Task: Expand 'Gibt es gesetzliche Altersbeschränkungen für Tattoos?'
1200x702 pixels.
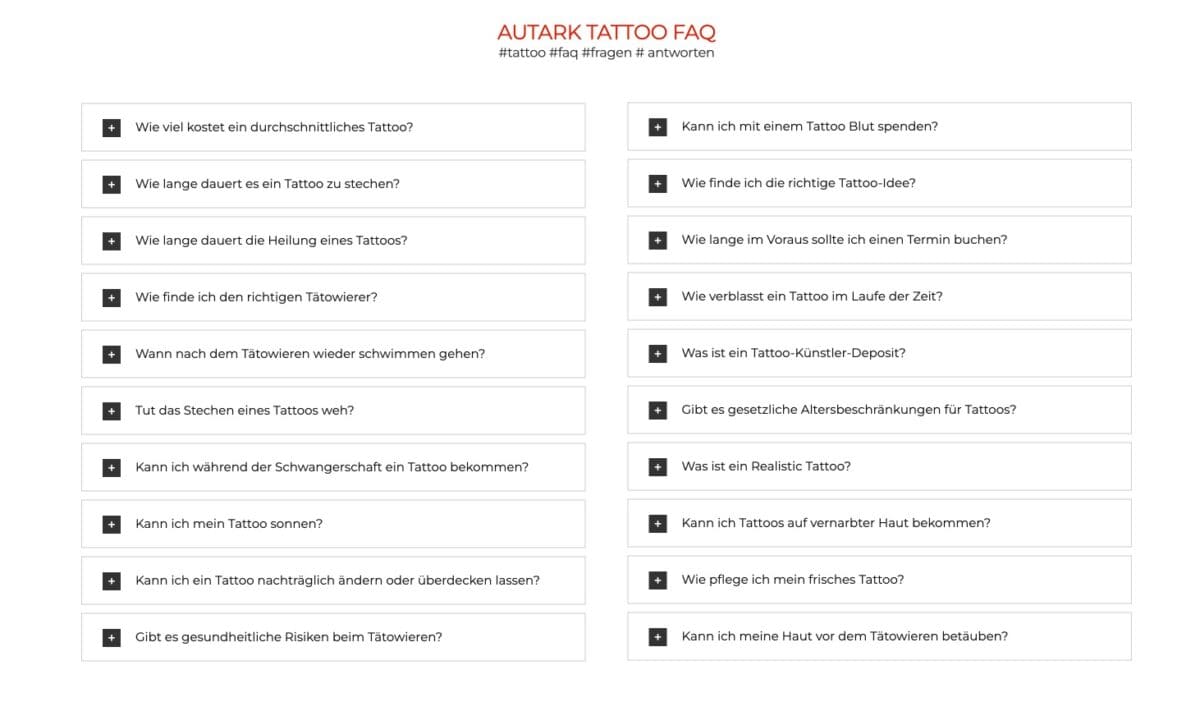Action: click(x=880, y=410)
